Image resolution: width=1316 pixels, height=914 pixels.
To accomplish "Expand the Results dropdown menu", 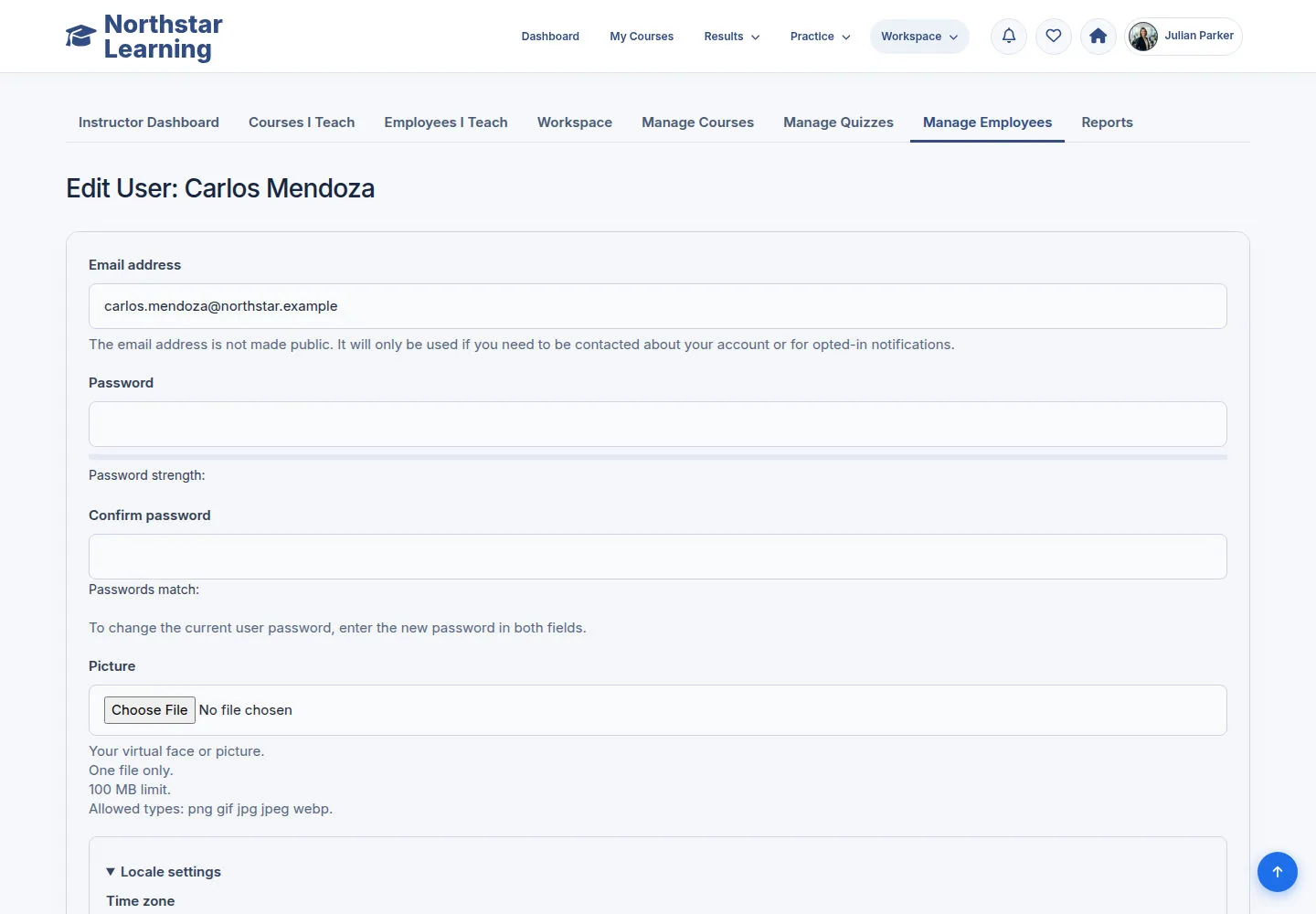I will click(x=732, y=37).
